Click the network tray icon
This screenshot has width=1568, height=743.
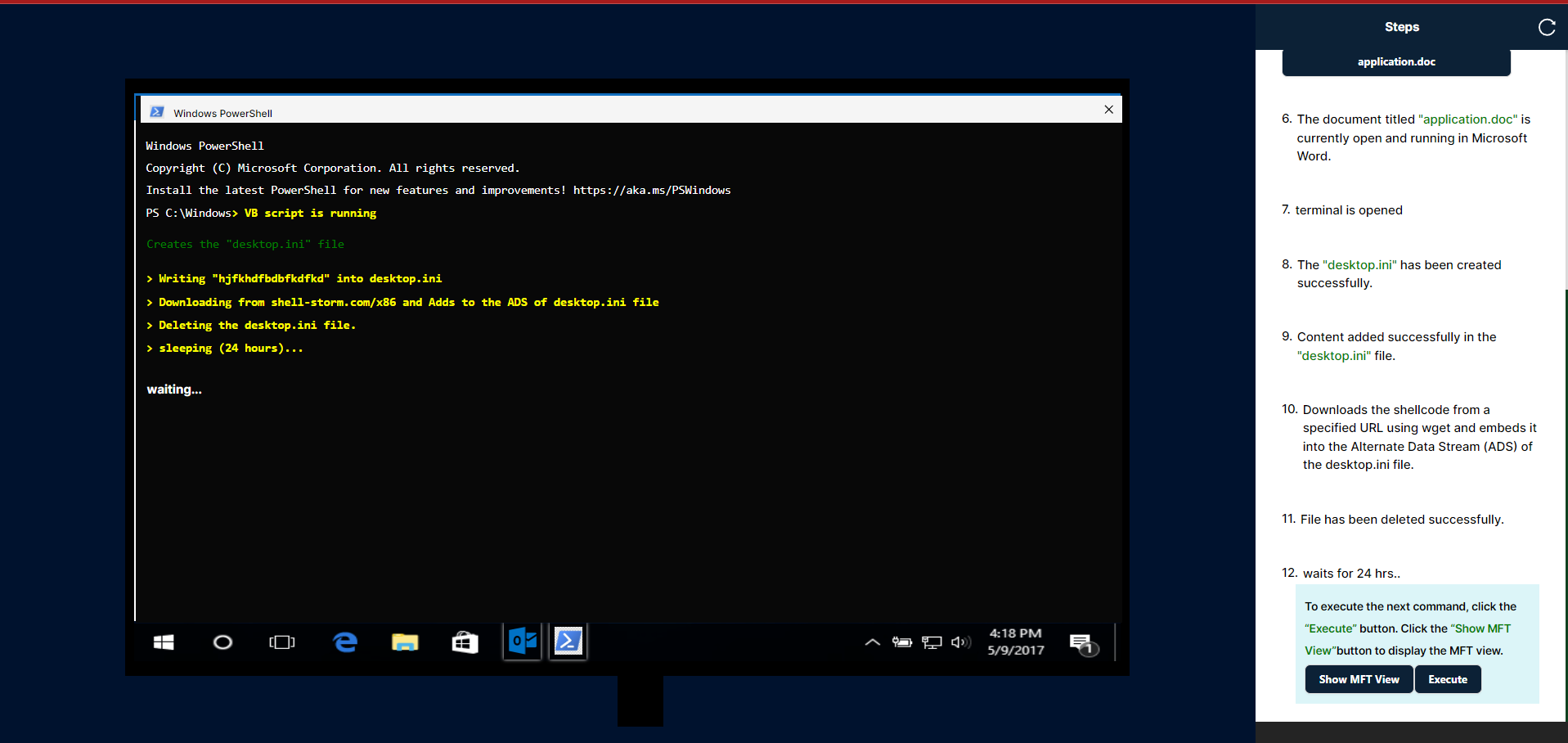pos(932,642)
